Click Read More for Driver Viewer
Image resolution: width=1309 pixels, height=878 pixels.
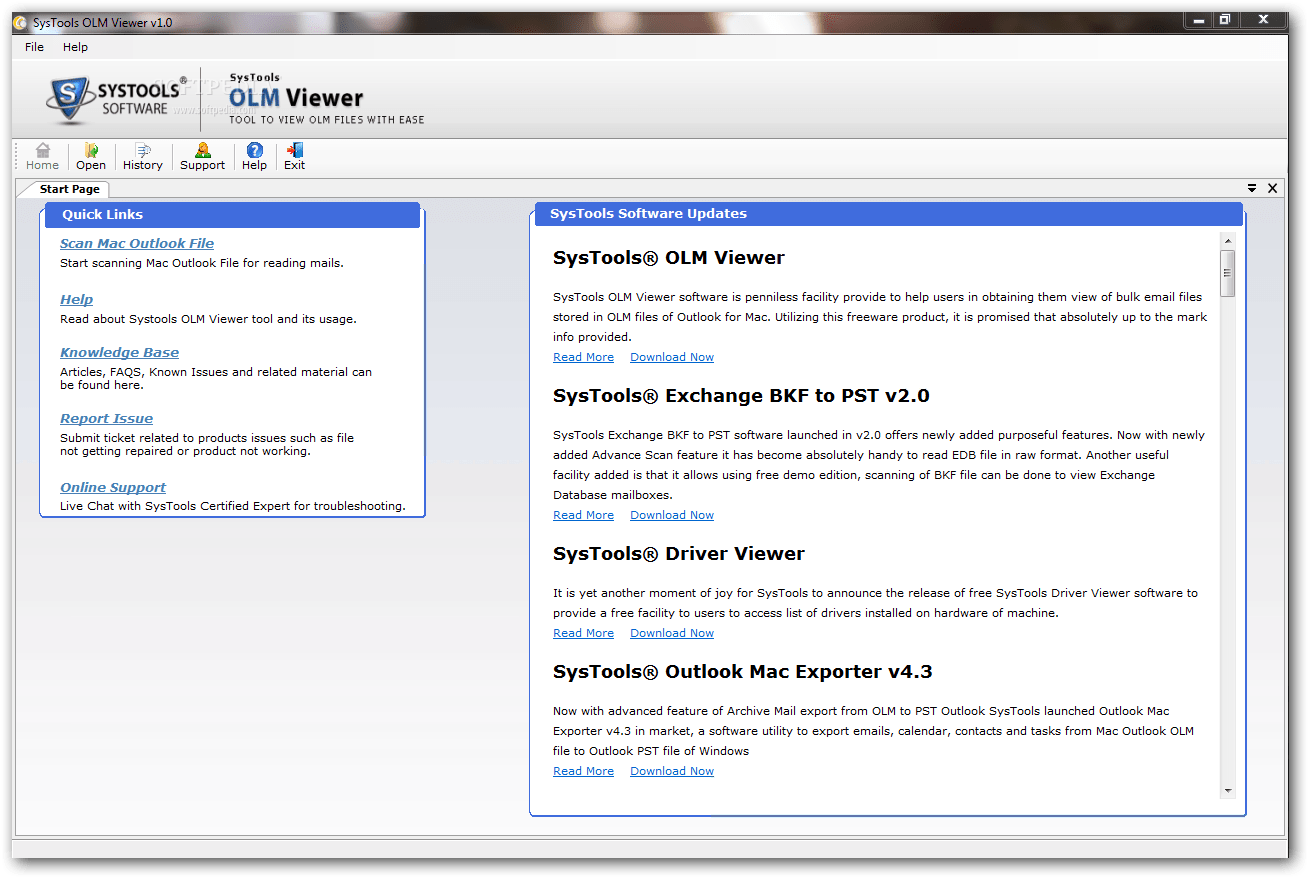coord(583,632)
